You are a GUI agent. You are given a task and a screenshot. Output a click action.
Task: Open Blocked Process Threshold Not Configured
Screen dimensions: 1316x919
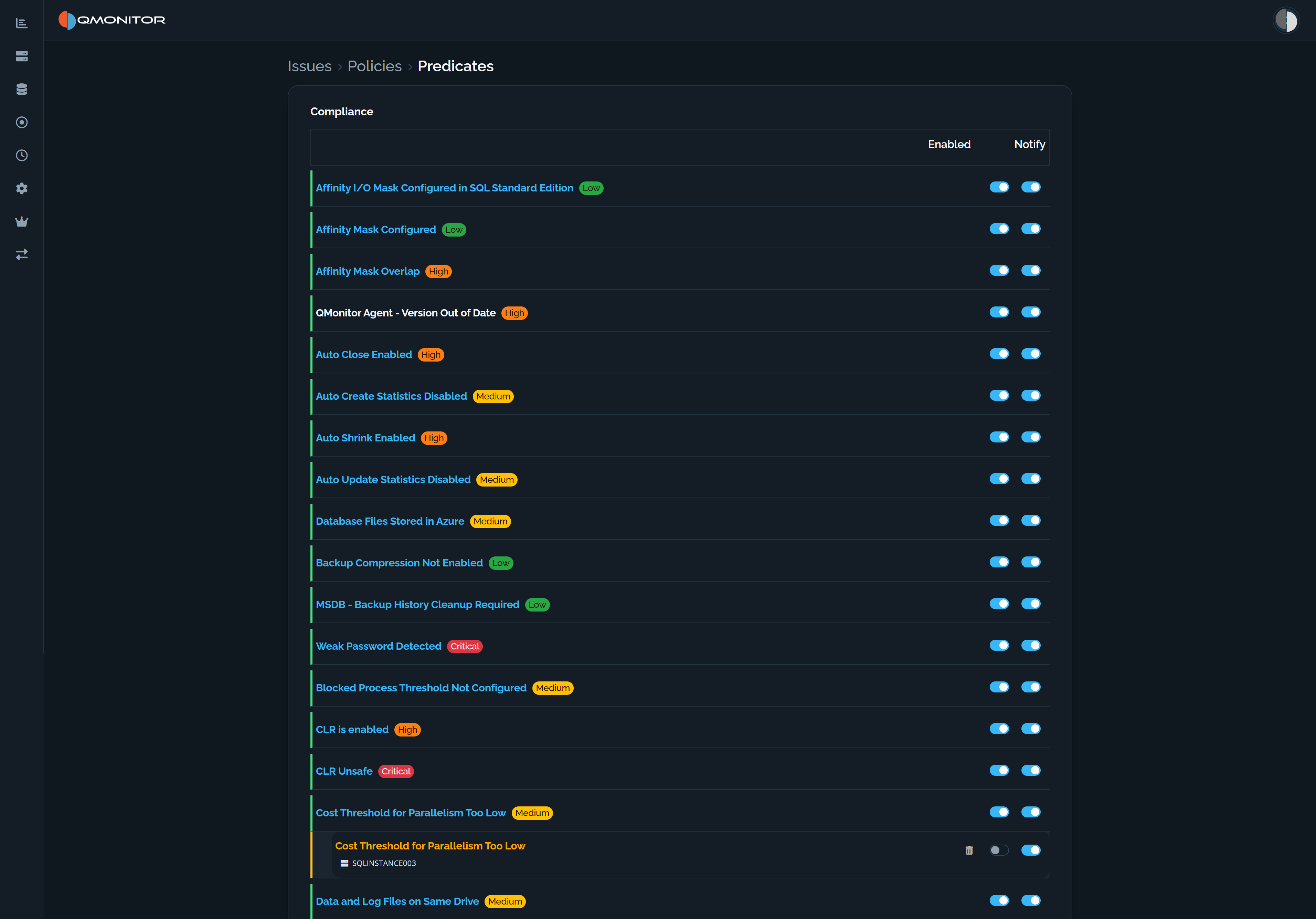click(x=421, y=687)
